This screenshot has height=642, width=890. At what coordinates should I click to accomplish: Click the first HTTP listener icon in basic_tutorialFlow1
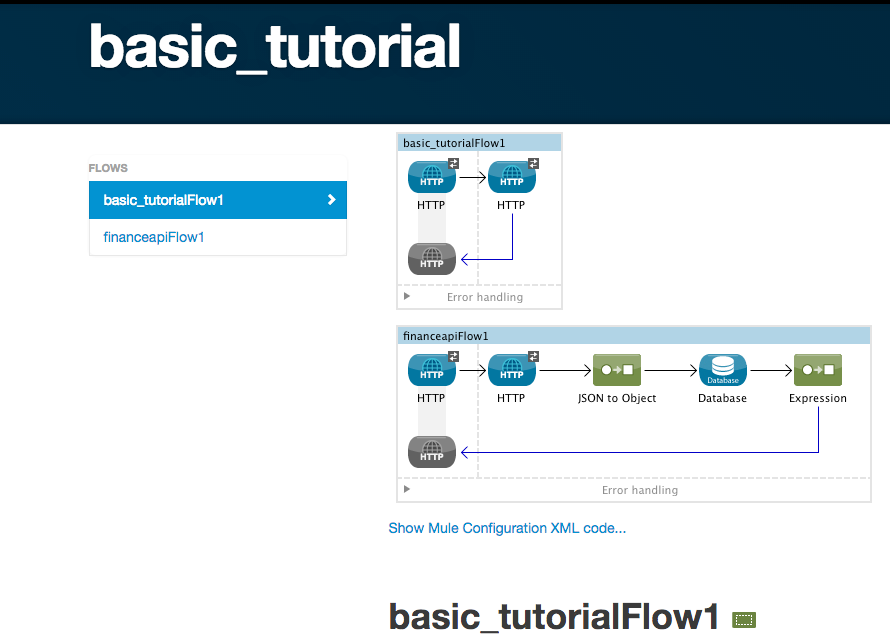pos(432,178)
